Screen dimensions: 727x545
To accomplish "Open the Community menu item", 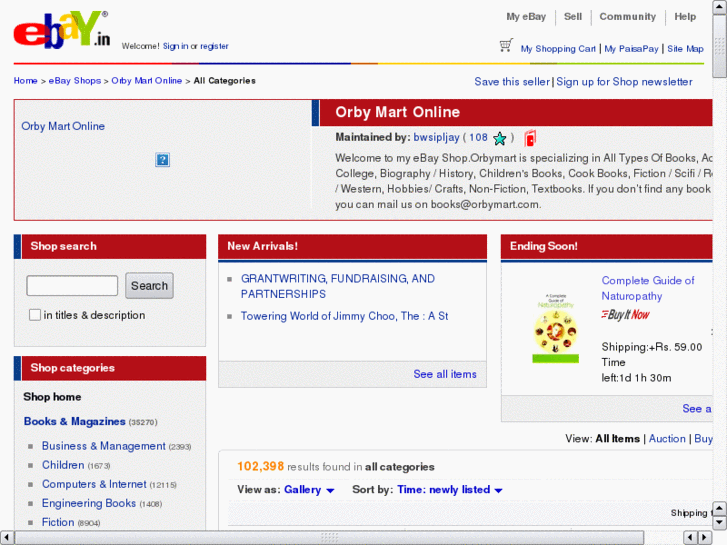I will (x=628, y=17).
